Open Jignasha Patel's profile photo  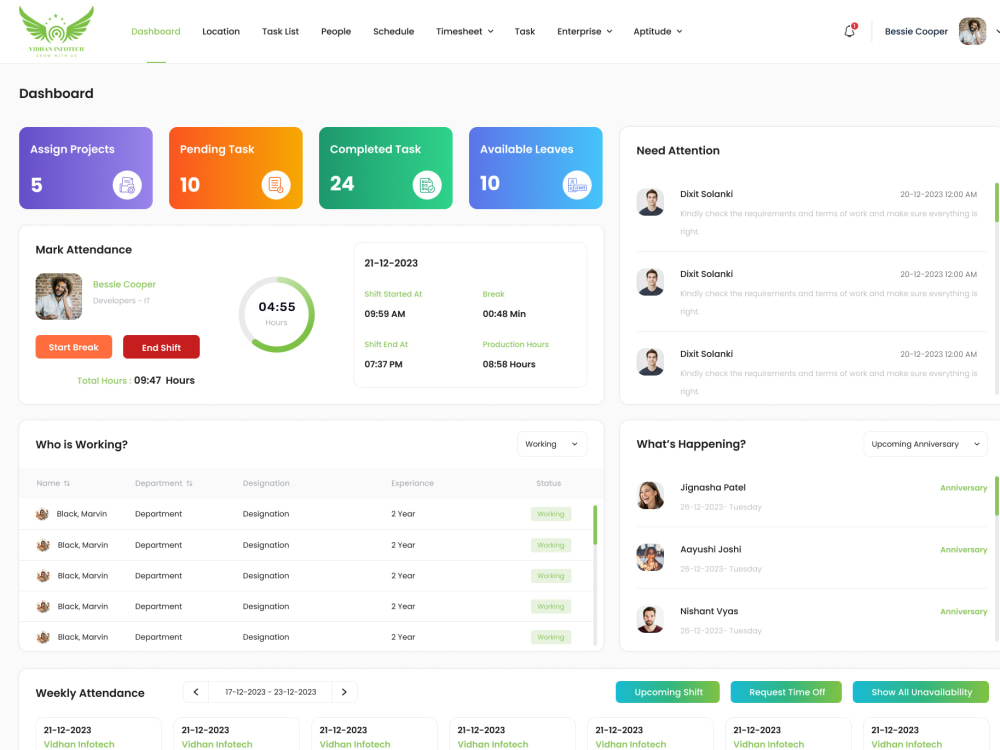click(x=650, y=496)
